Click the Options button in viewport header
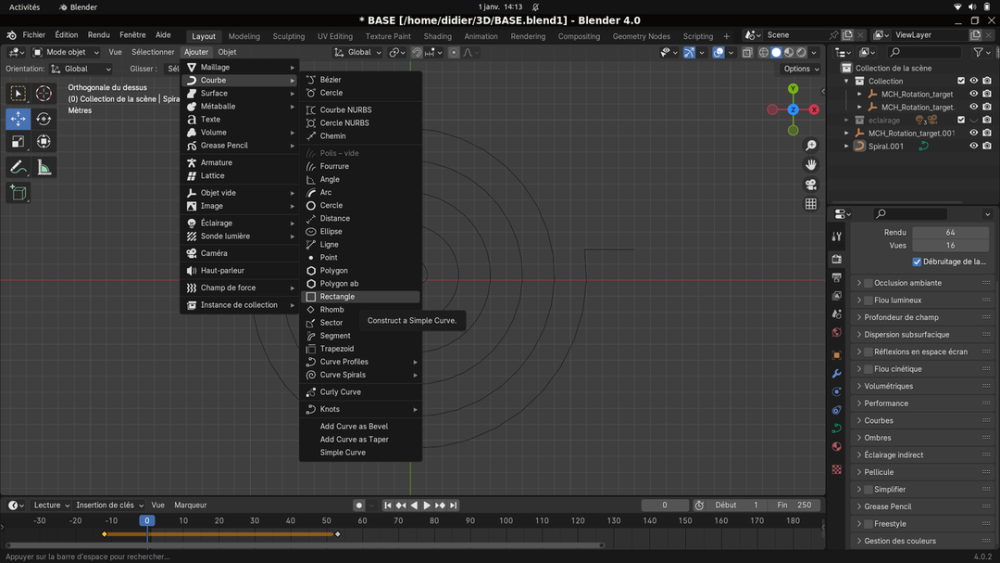The width and height of the screenshot is (1000, 563). 800,69
